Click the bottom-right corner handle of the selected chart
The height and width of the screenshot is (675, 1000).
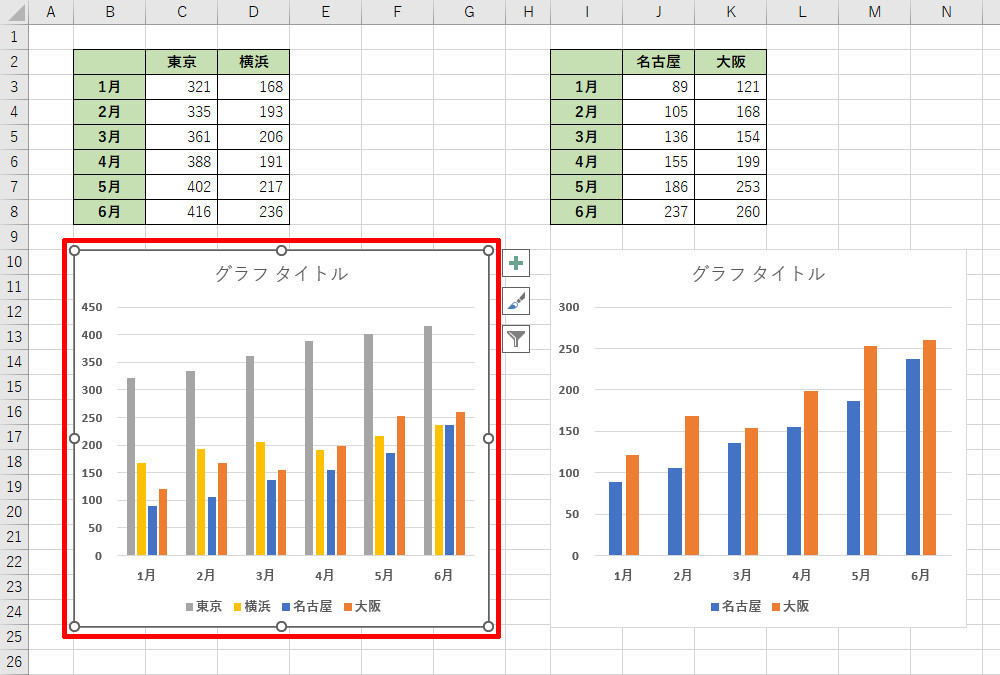coord(488,626)
